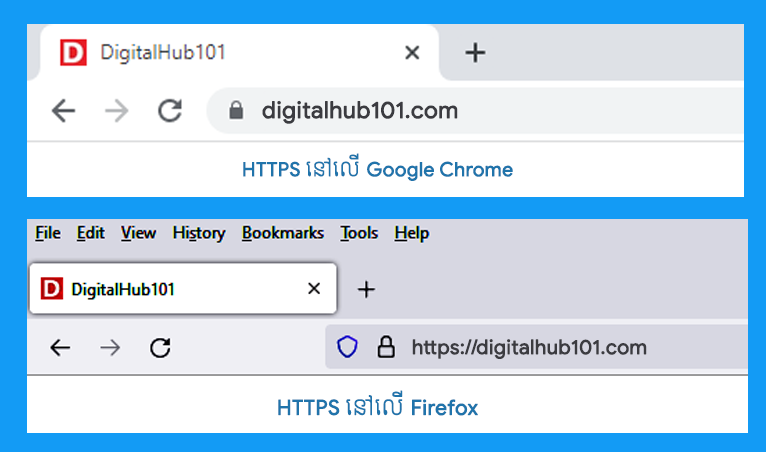Close the DigitalHub101 tab in Firefox
Image resolution: width=766 pixels, height=452 pixels.
click(x=314, y=289)
